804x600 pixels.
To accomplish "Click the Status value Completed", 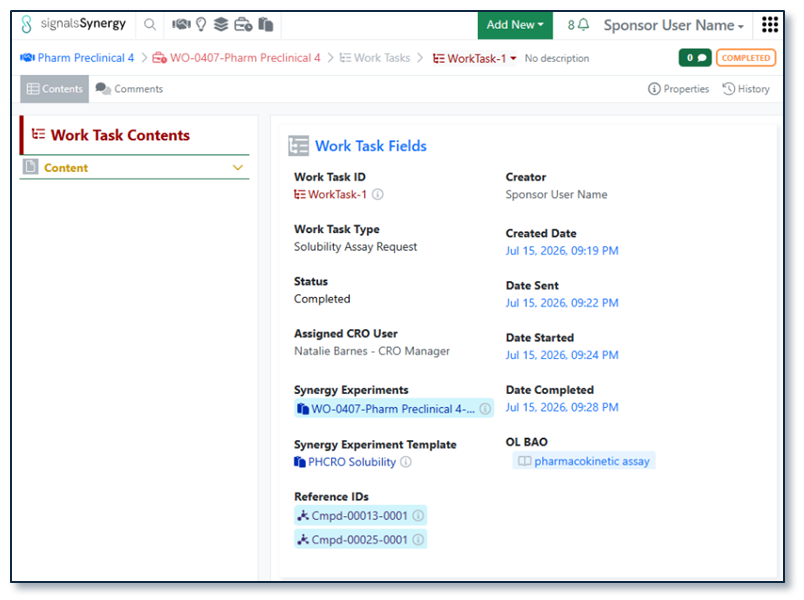I will click(x=322, y=299).
